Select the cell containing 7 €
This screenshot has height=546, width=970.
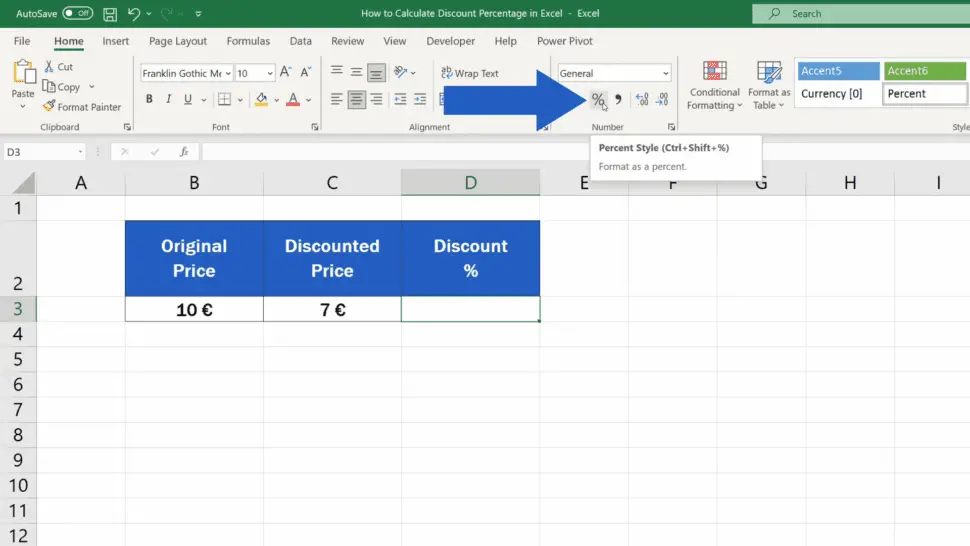click(332, 310)
